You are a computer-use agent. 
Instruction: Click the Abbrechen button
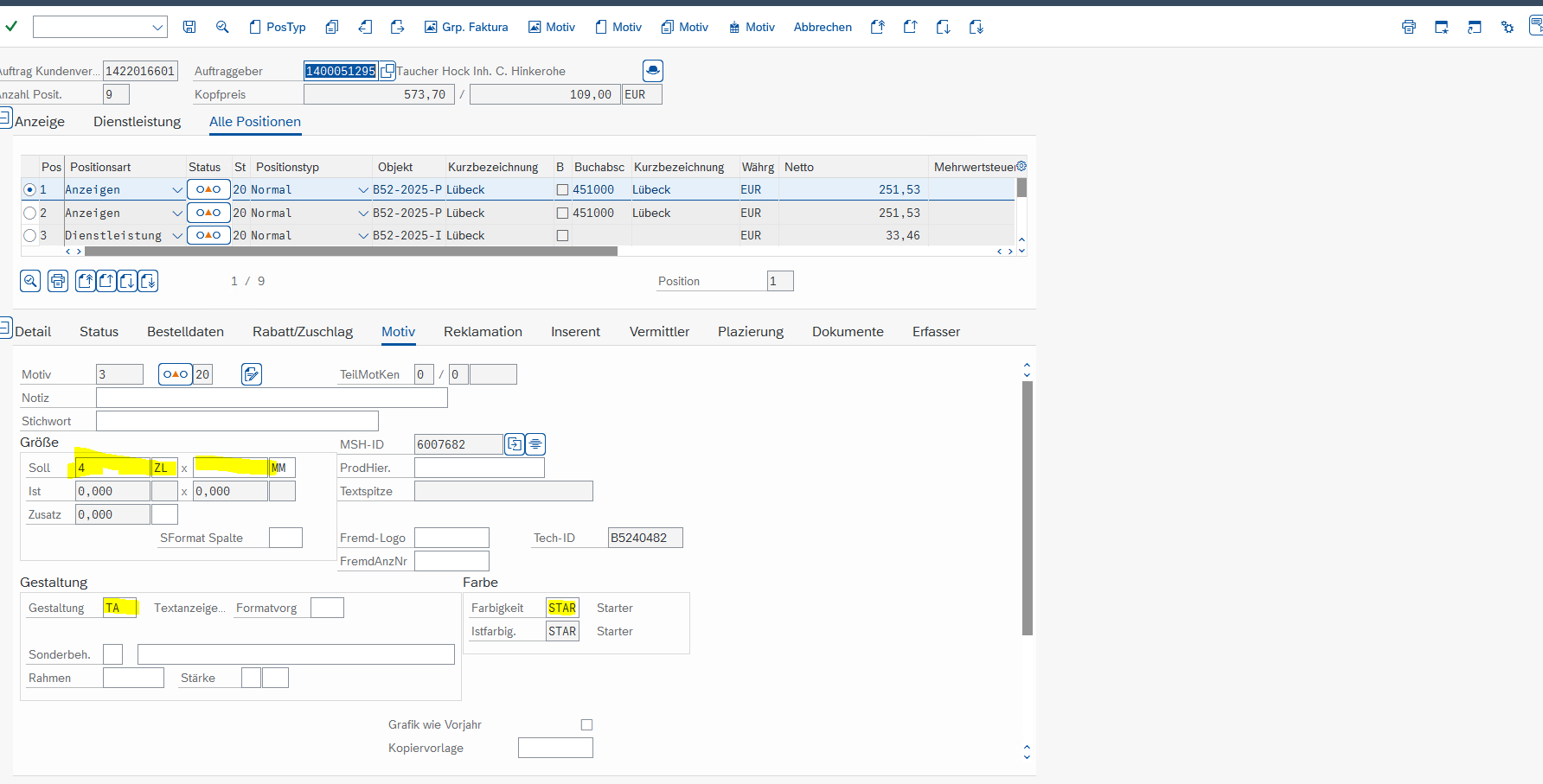823,27
